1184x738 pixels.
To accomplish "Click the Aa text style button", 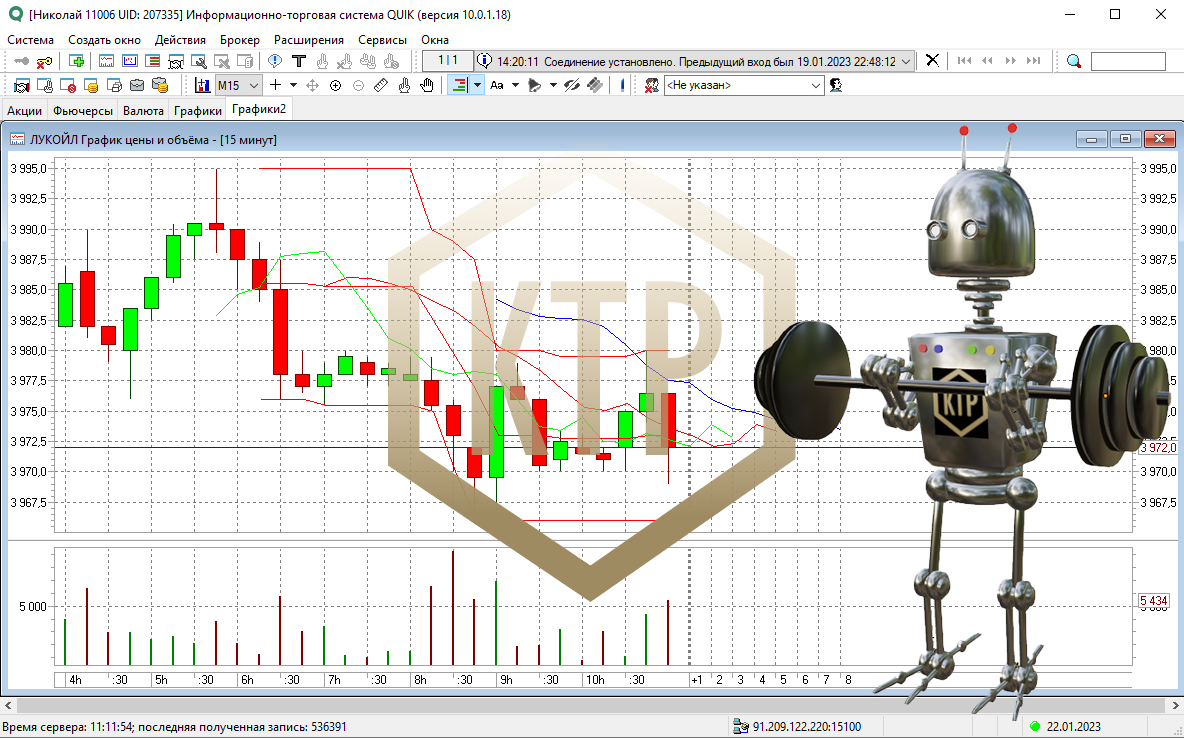I will click(497, 85).
